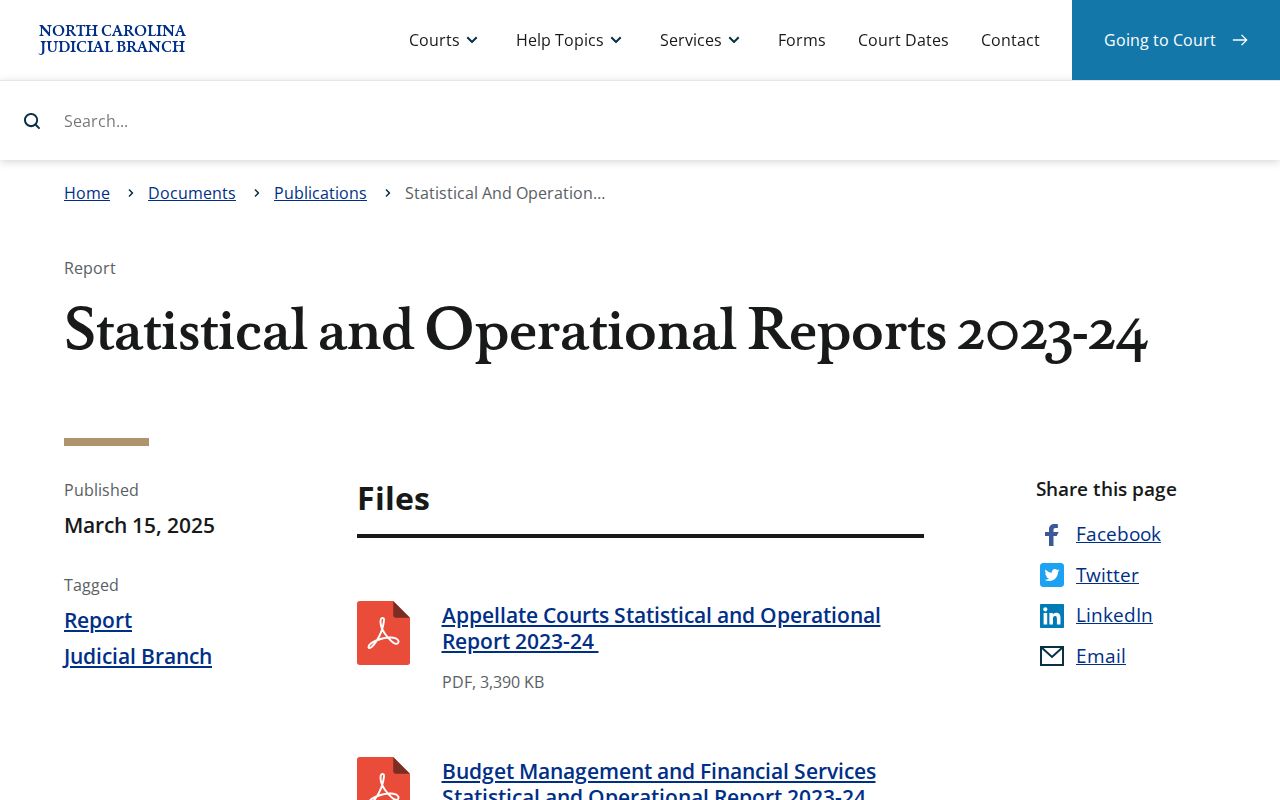Follow the Judicial Branch tag link

[138, 657]
